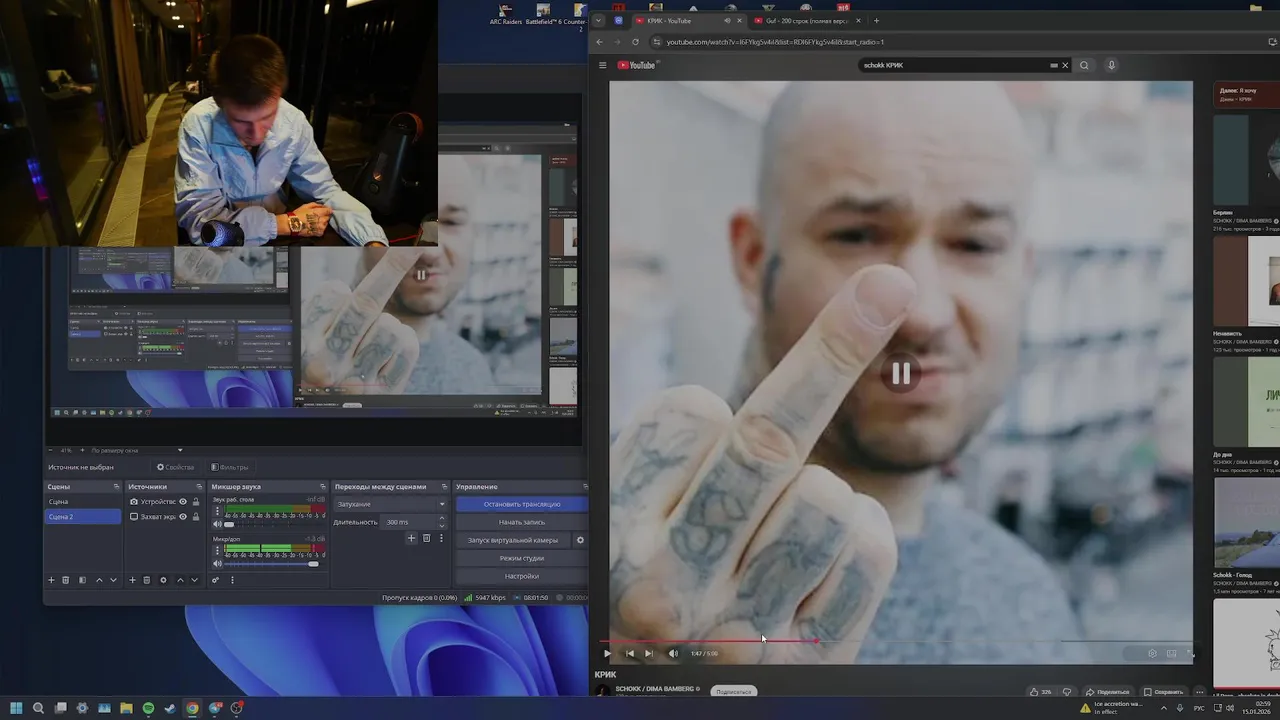Open audio mixer three-dot menu at bottom
The width and height of the screenshot is (1280, 720).
[x=232, y=580]
